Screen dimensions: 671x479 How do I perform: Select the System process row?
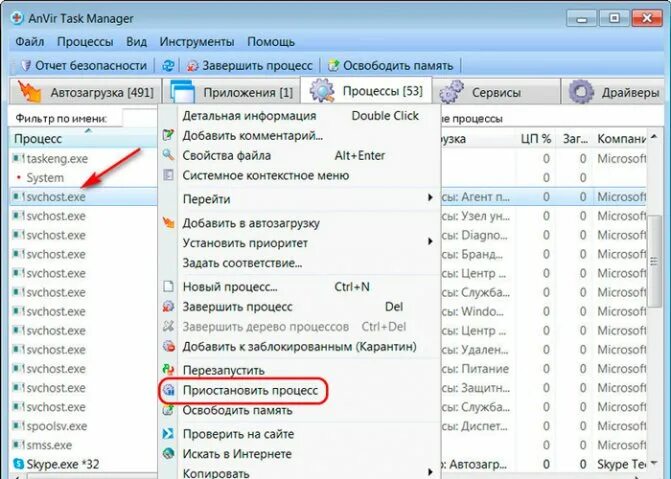tap(83, 178)
